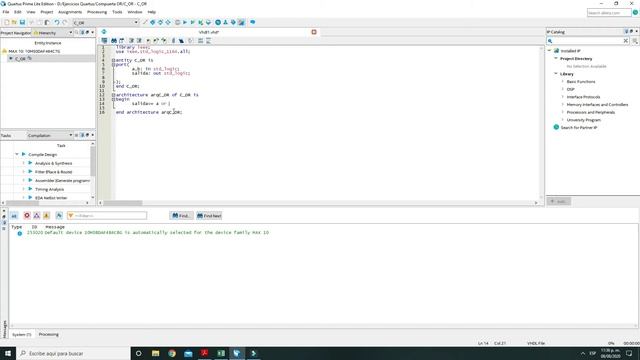Switch to the Processing messages tab
The width and height of the screenshot is (640, 360).
[49, 334]
